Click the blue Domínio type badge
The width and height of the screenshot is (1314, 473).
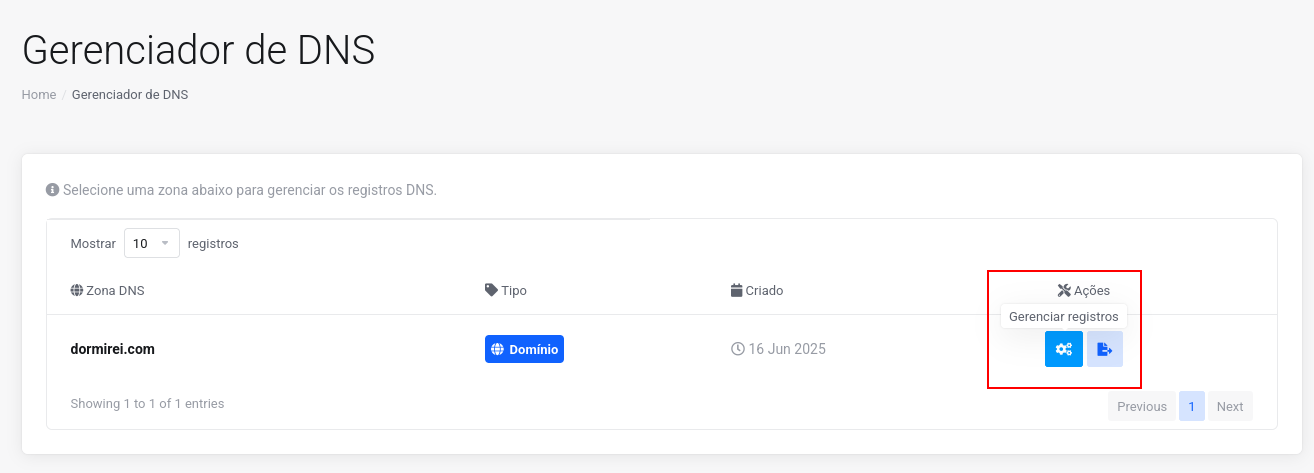coord(524,349)
